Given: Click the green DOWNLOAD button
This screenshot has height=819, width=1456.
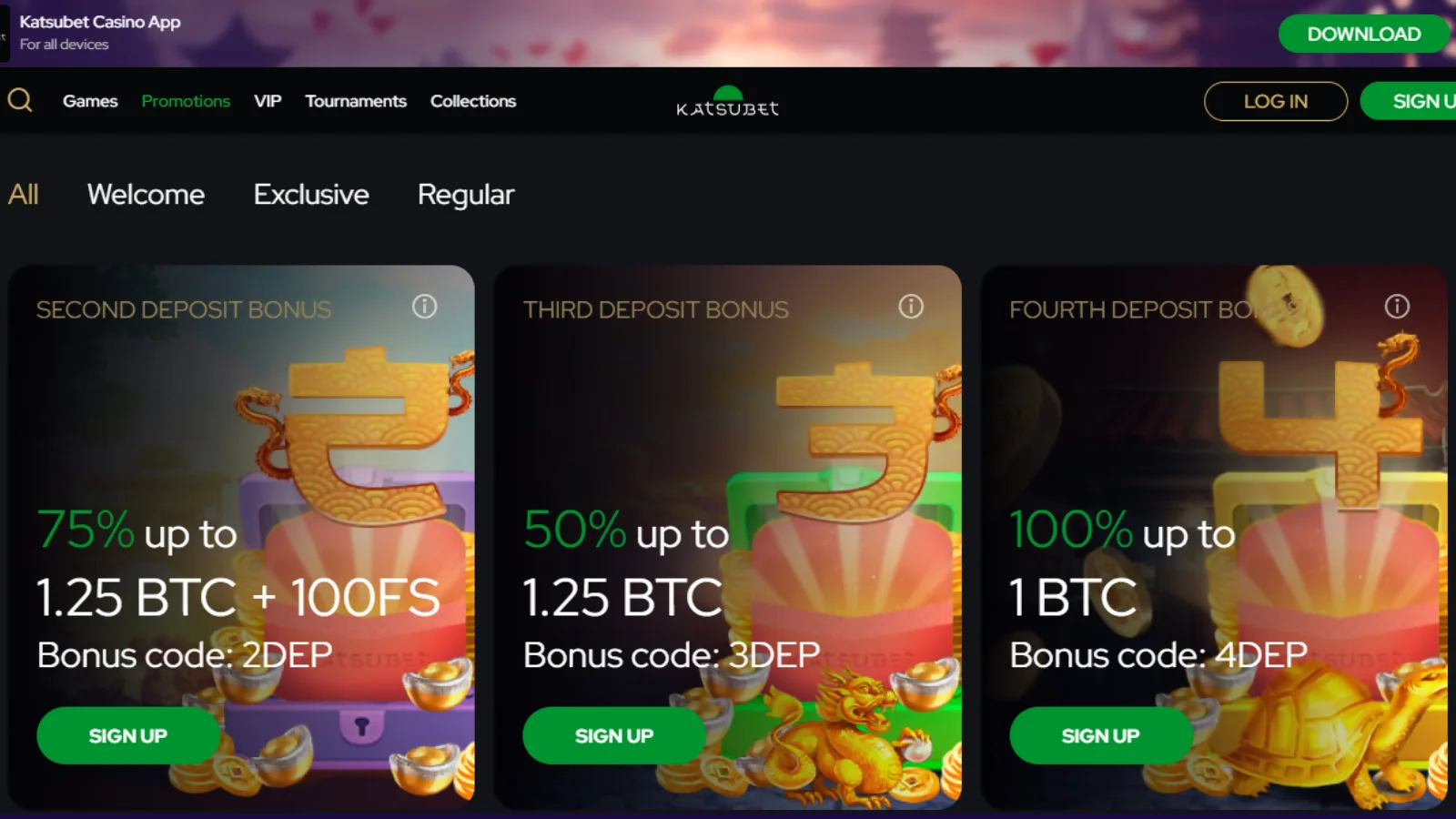Looking at the screenshot, I should point(1363,34).
